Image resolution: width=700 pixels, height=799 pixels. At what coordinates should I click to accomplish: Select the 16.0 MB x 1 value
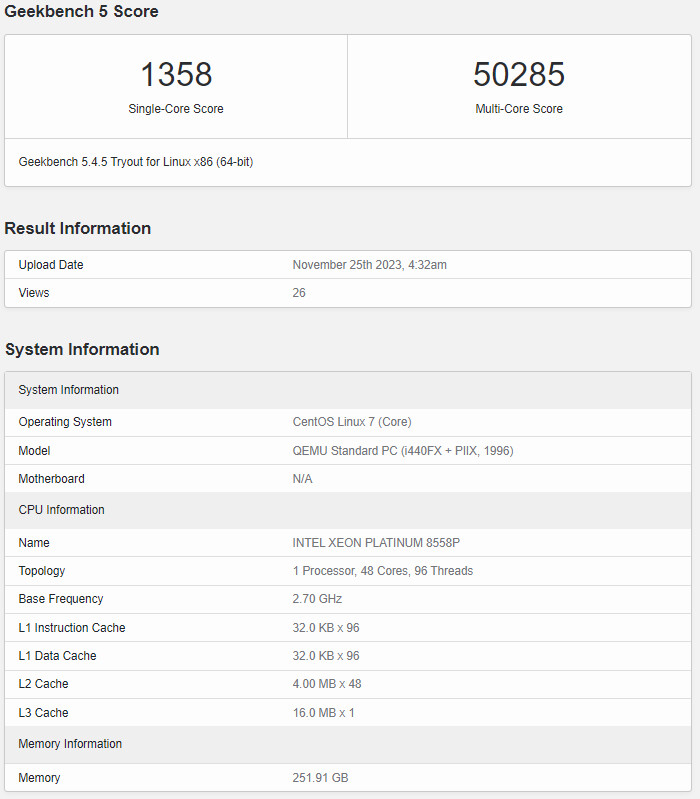(x=324, y=713)
